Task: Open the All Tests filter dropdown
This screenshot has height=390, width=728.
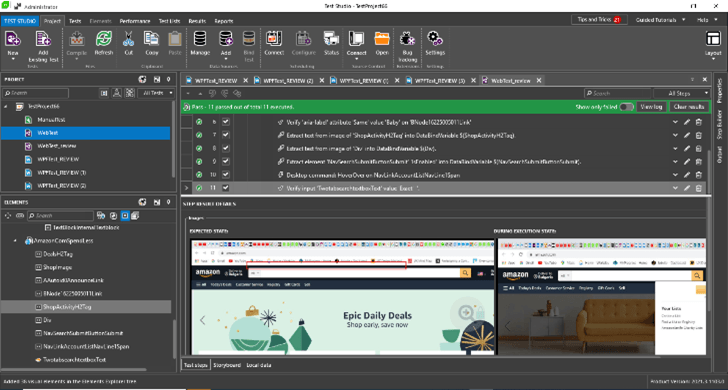Action: (x=156, y=93)
